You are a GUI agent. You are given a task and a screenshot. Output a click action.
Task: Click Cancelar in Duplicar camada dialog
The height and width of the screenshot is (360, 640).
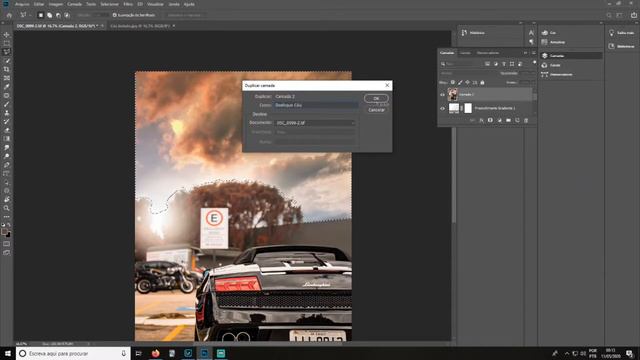(376, 110)
